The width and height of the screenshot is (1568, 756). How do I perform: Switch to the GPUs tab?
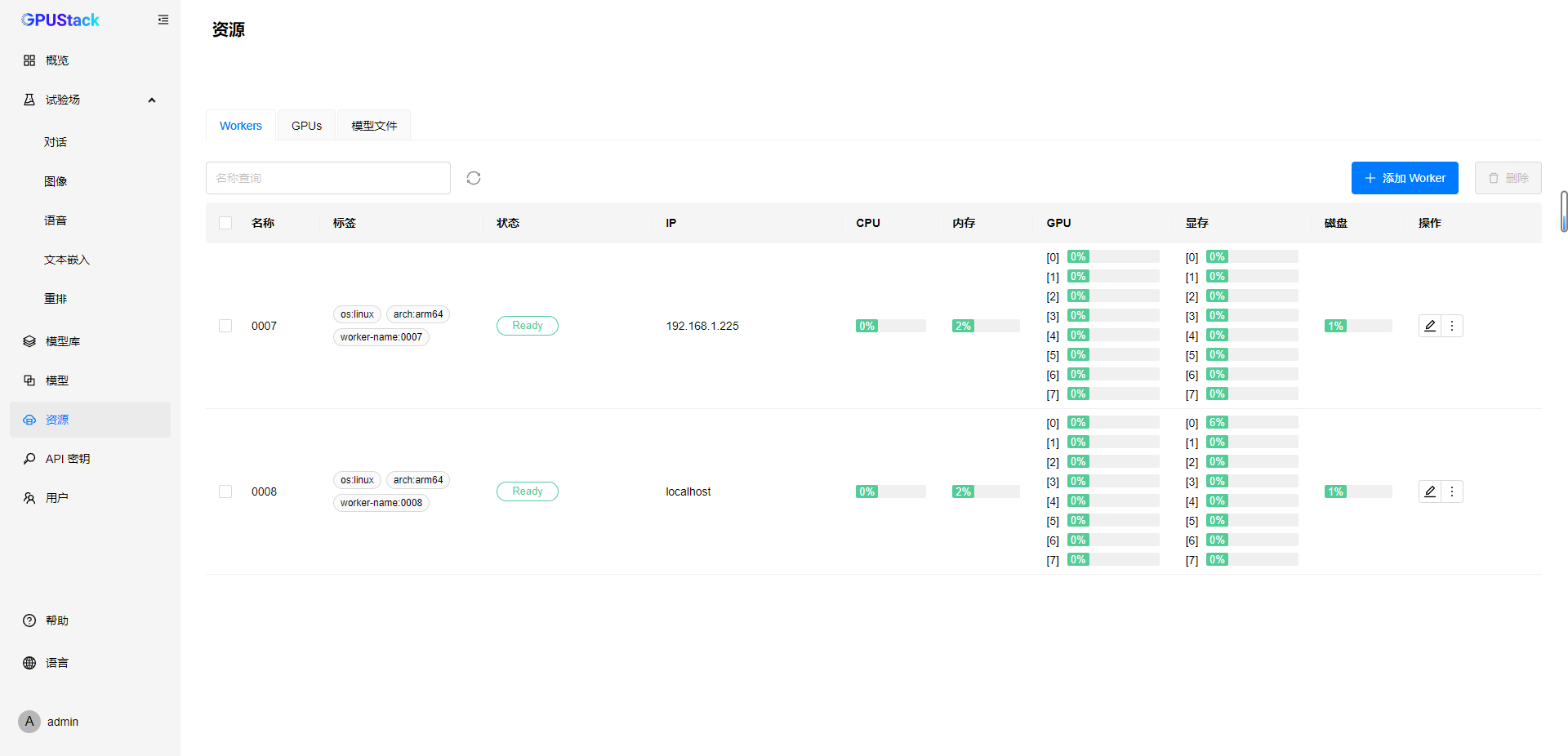pyautogui.click(x=307, y=126)
